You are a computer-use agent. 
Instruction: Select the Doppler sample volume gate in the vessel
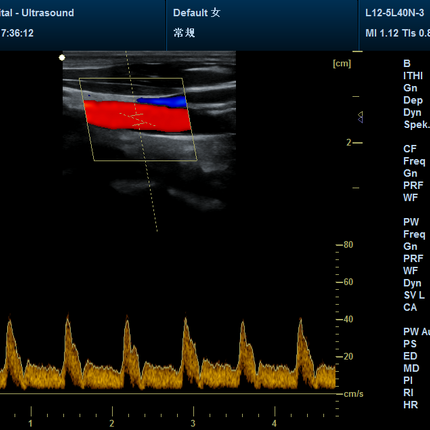(138, 120)
